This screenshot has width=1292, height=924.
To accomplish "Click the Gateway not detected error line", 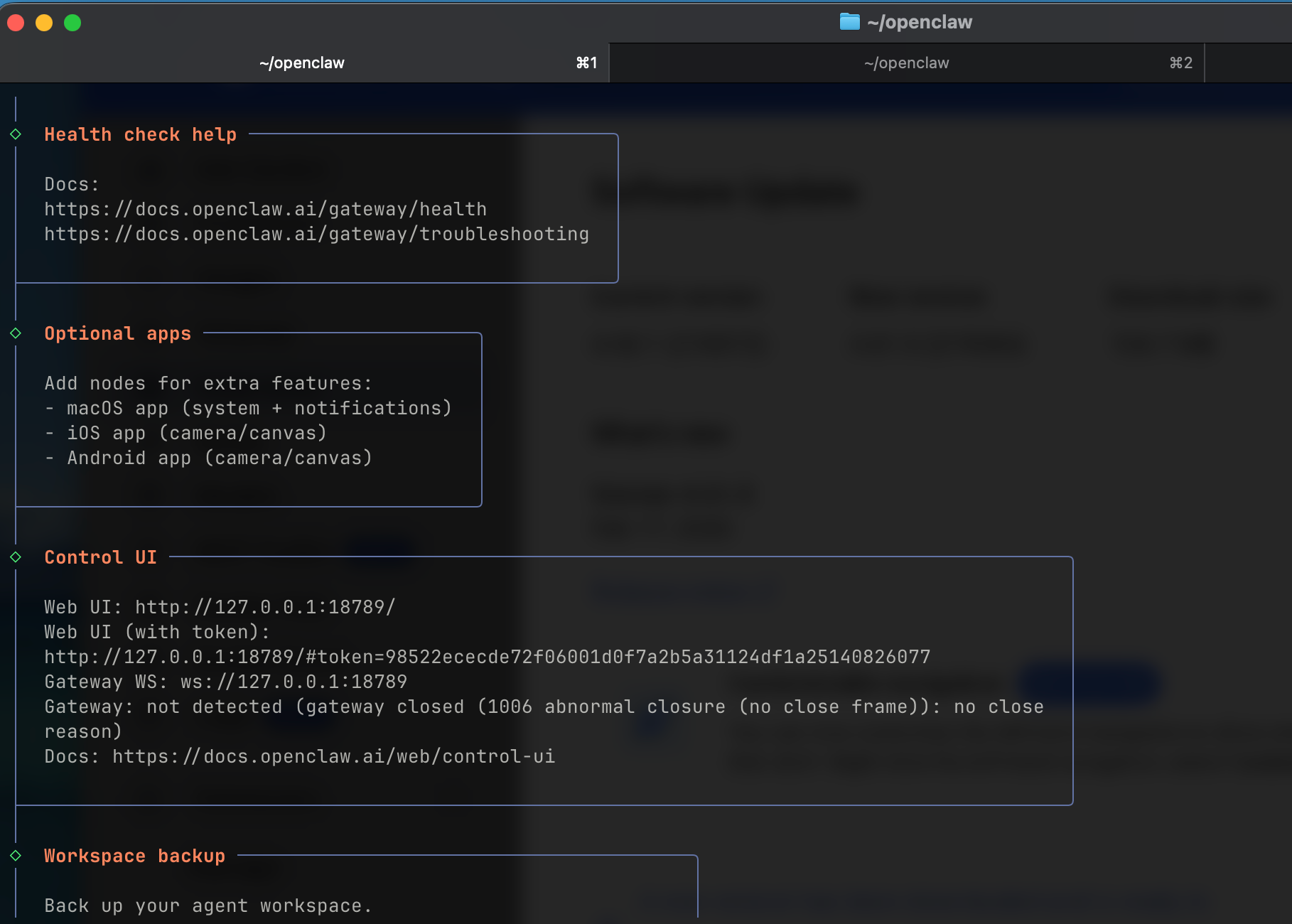I will (544, 707).
